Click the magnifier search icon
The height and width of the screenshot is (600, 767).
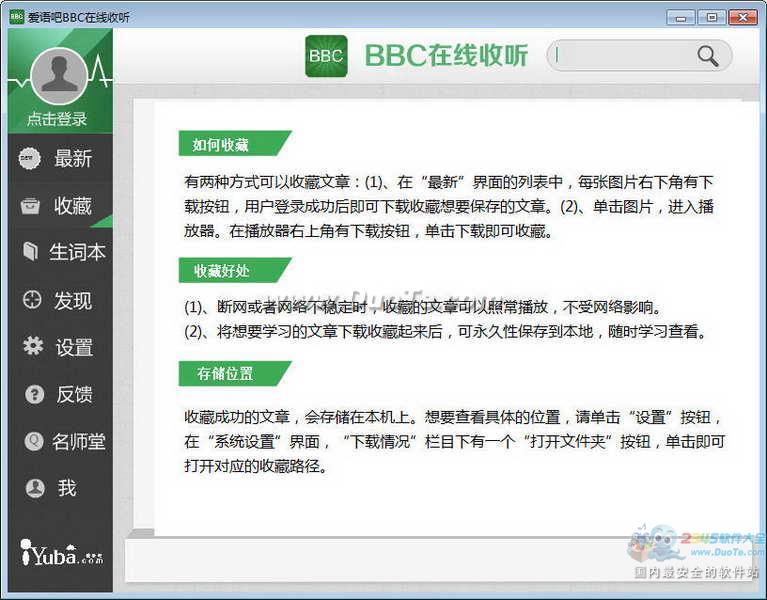point(708,56)
